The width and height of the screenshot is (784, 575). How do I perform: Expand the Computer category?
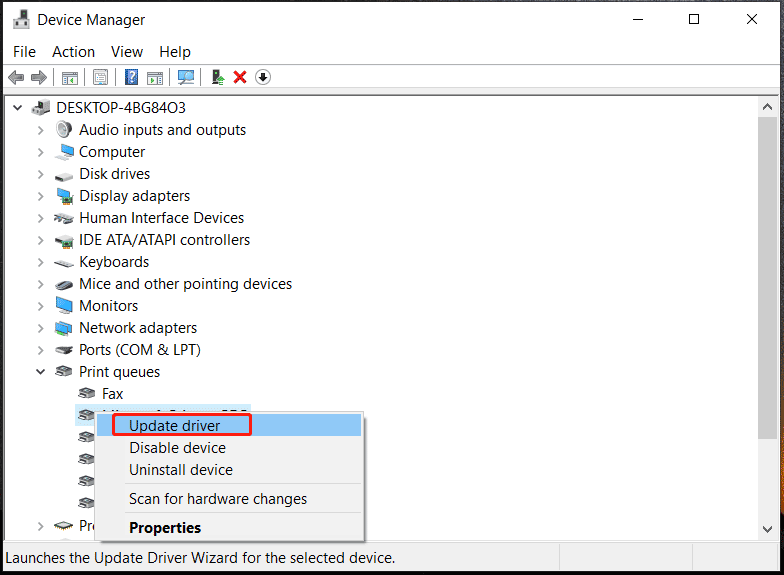(x=40, y=152)
